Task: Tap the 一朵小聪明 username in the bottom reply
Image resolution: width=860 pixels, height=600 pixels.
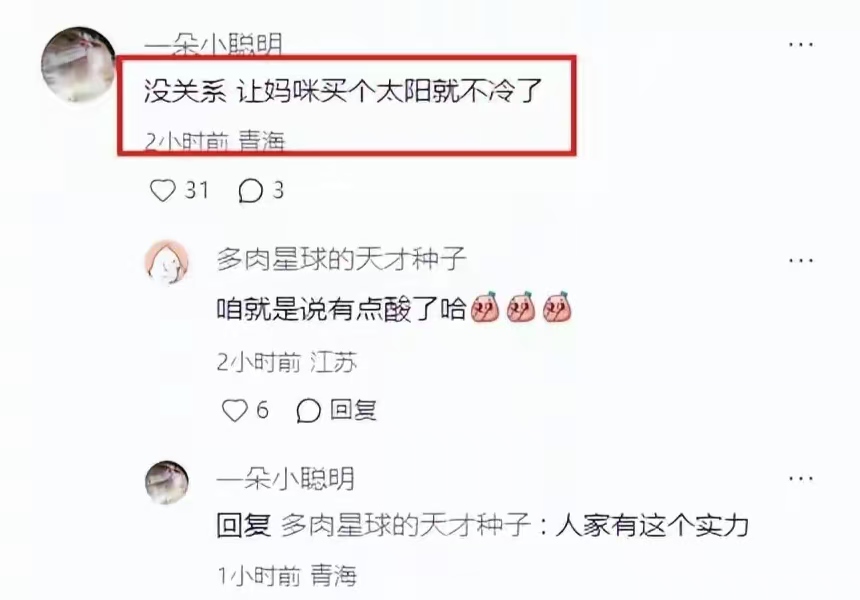Action: (x=286, y=479)
